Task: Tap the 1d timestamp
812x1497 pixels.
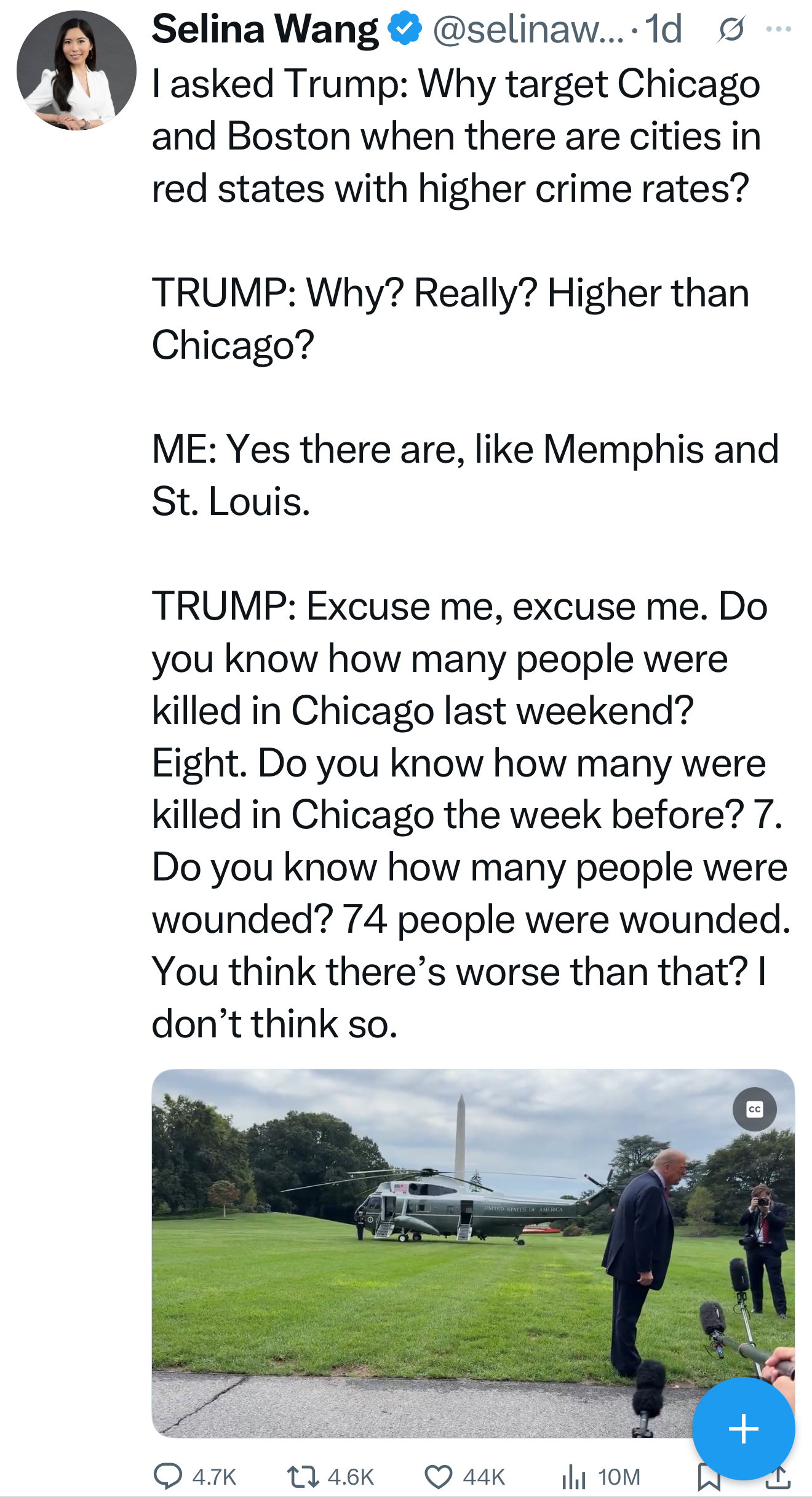Action: 663,29
